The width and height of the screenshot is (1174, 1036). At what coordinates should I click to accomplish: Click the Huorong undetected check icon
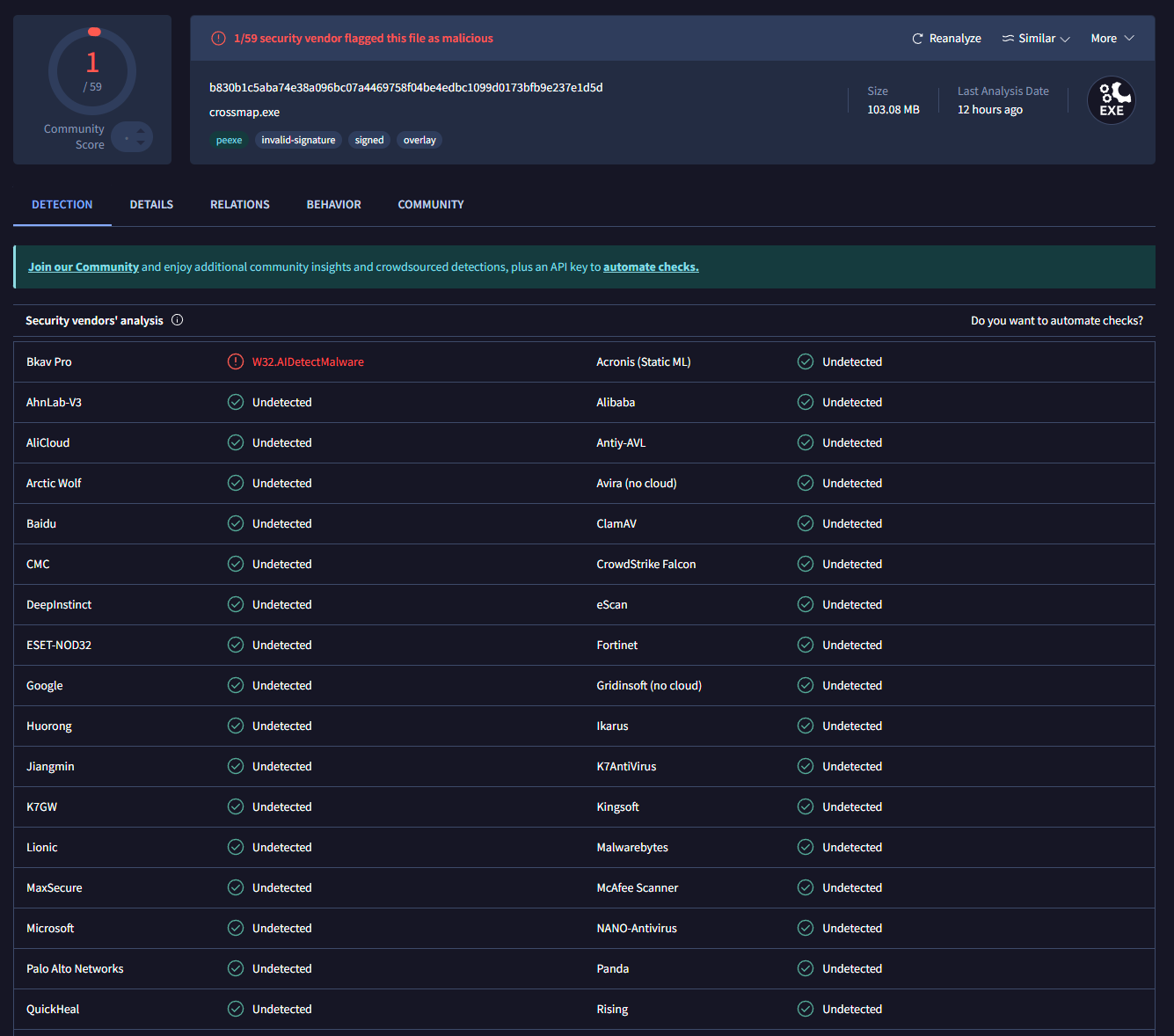point(236,726)
